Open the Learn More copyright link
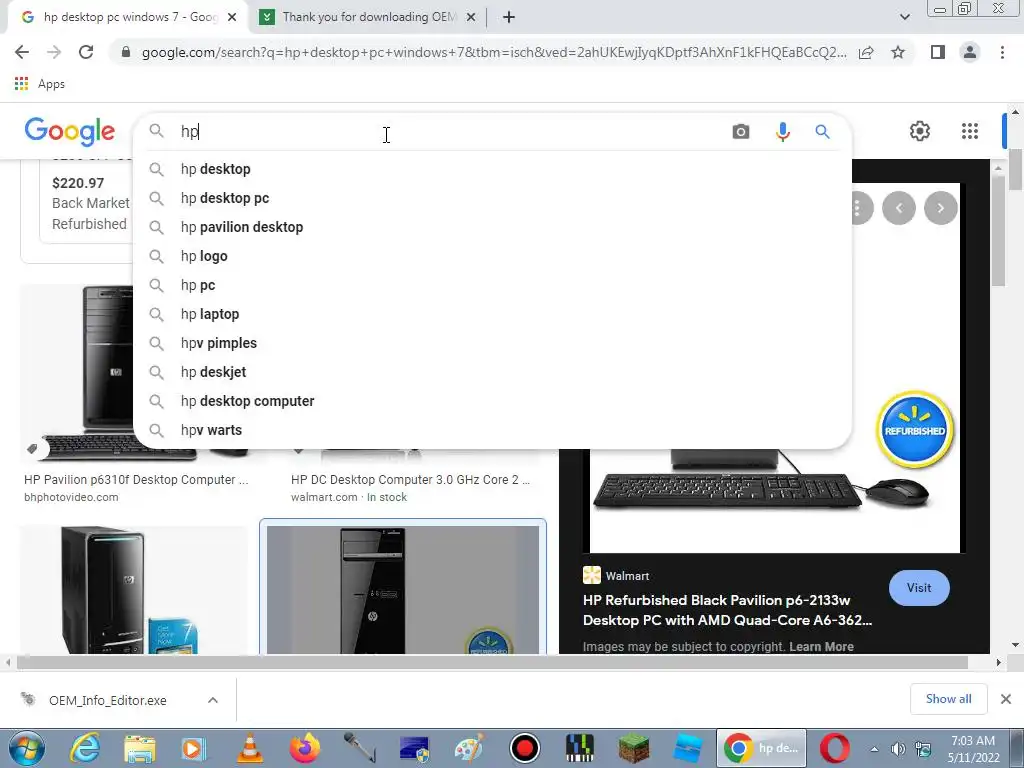1024x768 pixels. [x=821, y=647]
